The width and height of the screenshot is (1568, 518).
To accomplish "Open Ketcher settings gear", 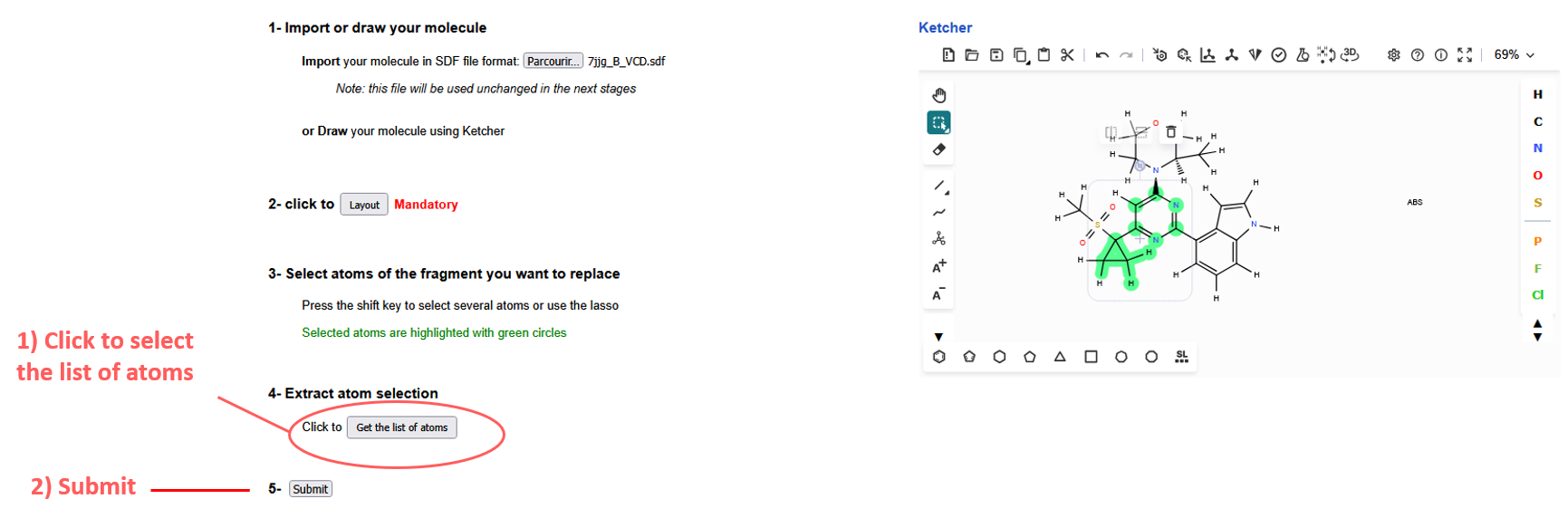I will (1393, 55).
